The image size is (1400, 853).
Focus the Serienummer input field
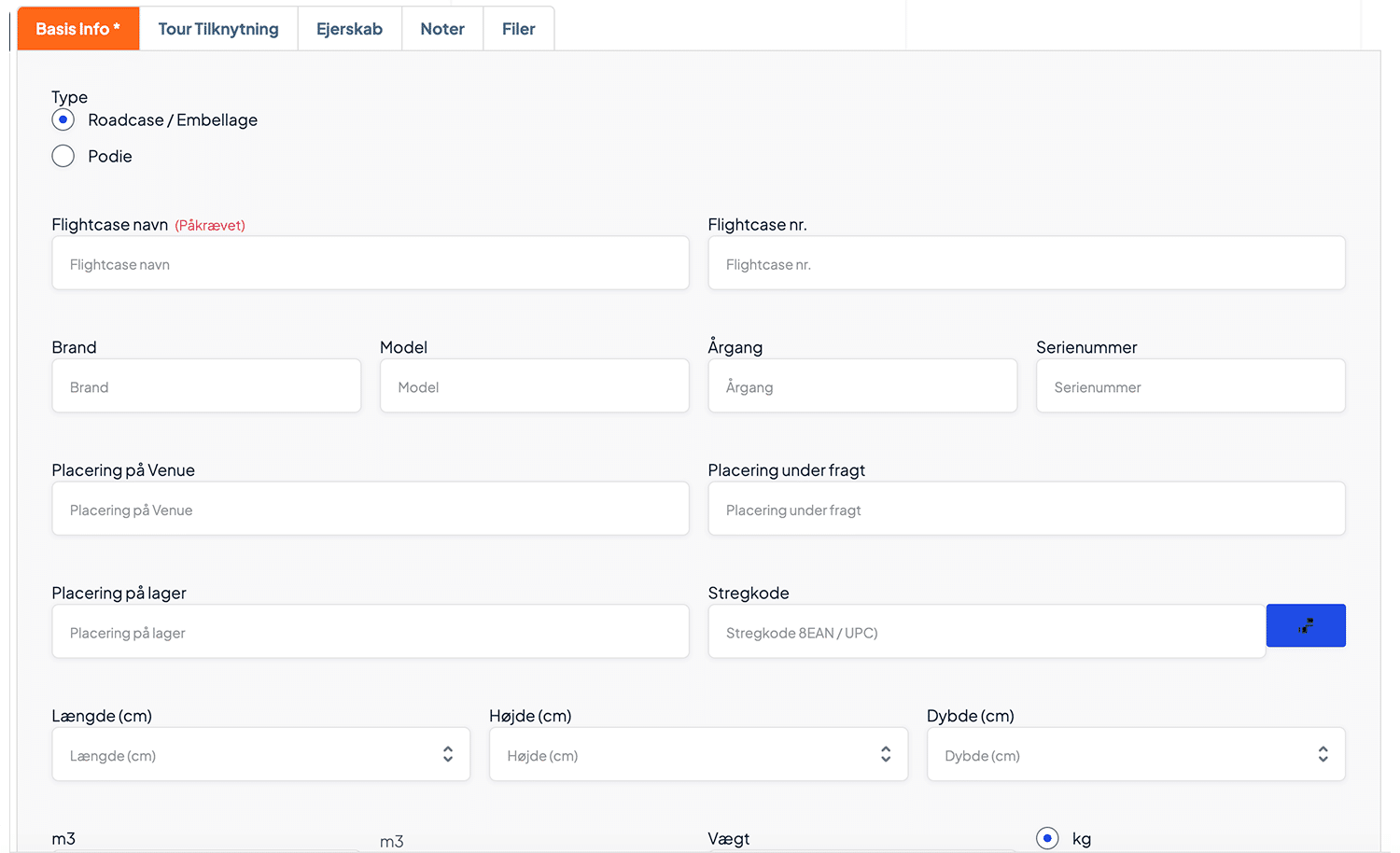[1190, 387]
